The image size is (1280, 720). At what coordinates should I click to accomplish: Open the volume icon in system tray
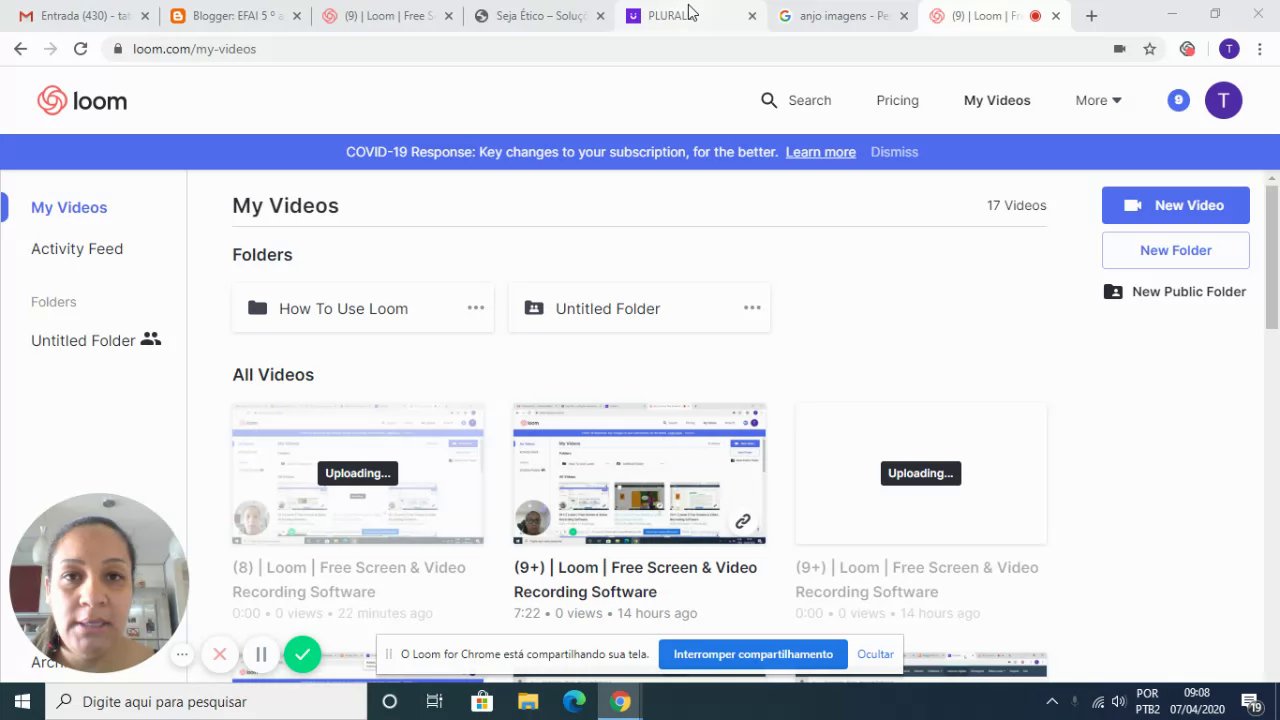click(x=1118, y=701)
